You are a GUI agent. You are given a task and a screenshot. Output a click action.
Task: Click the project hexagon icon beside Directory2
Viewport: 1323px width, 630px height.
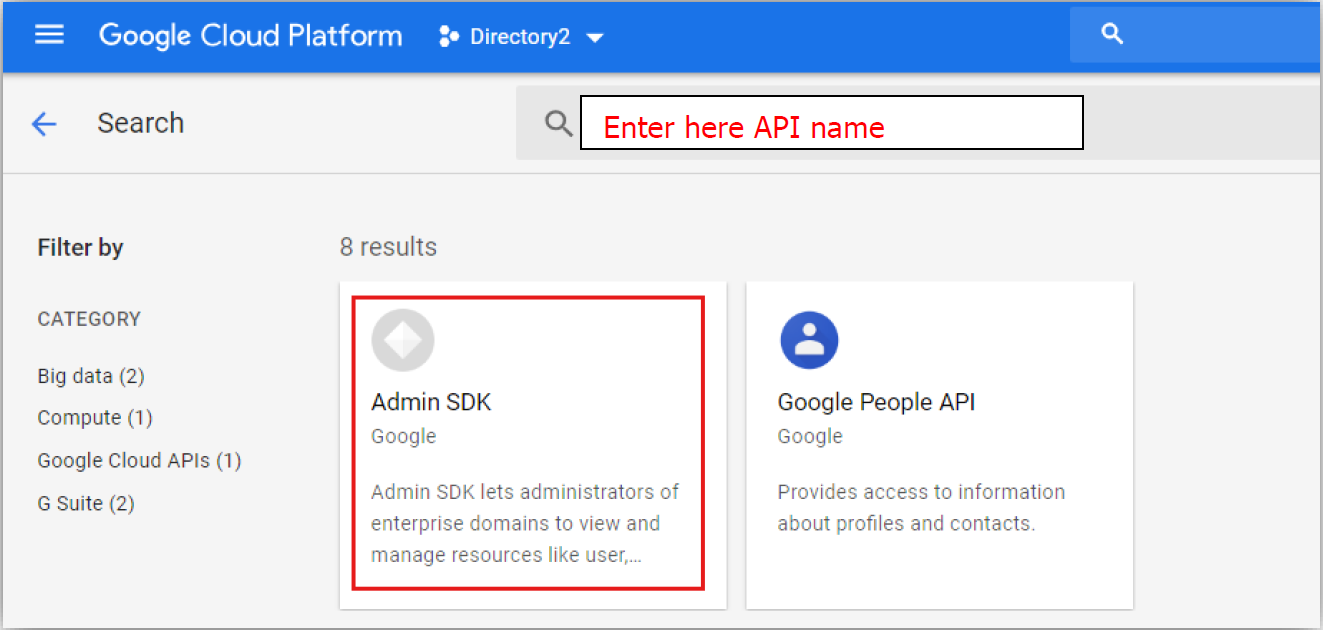click(x=448, y=37)
